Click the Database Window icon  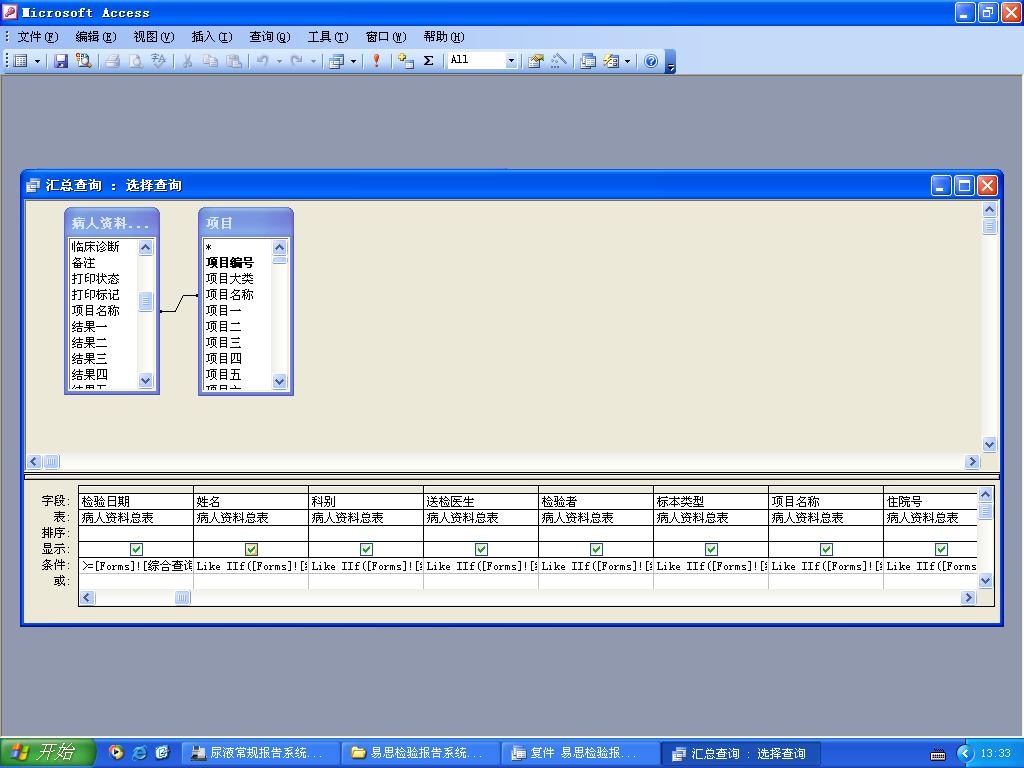[x=588, y=61]
